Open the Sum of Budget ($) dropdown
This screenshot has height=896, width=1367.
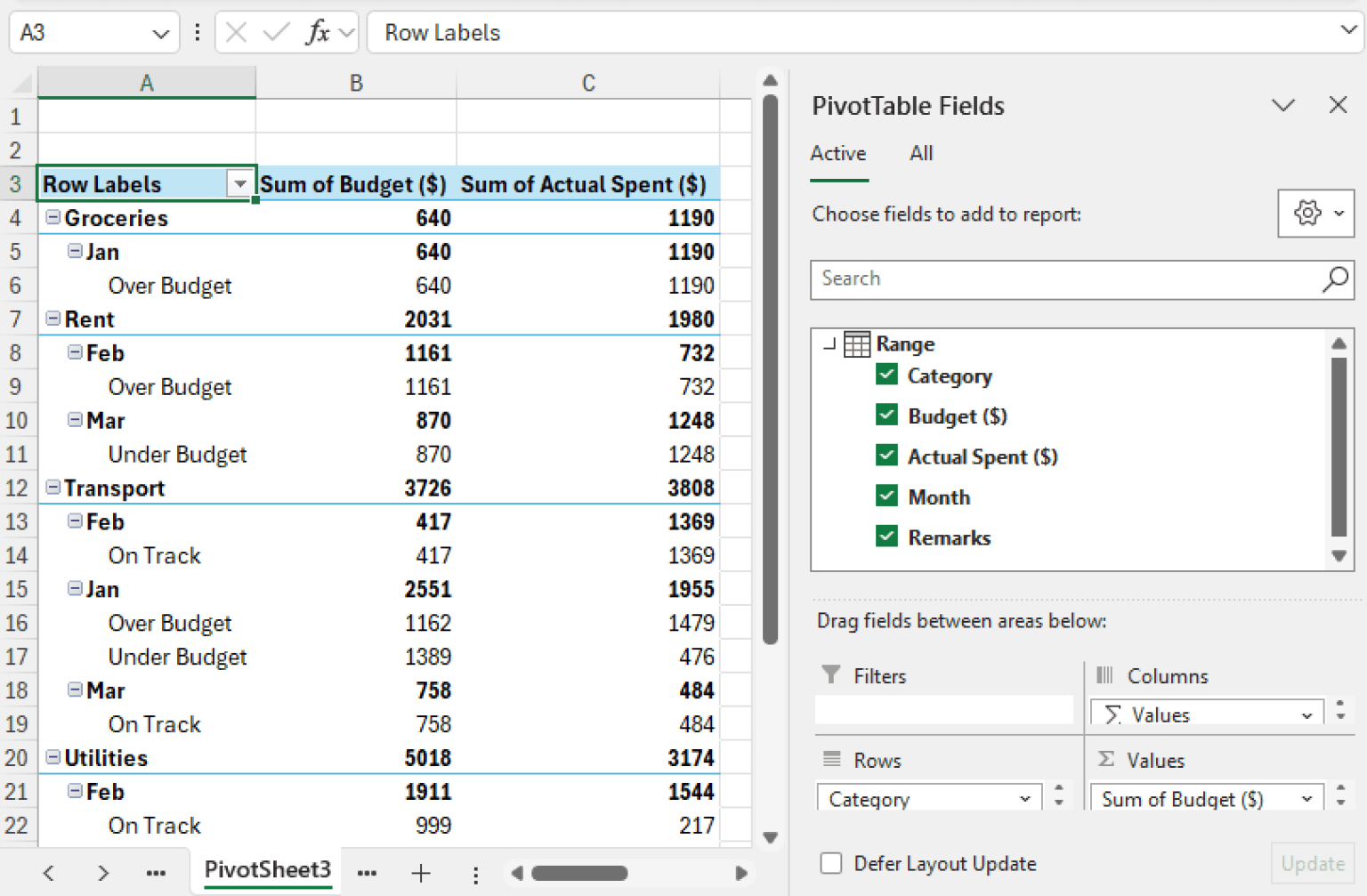point(1306,798)
